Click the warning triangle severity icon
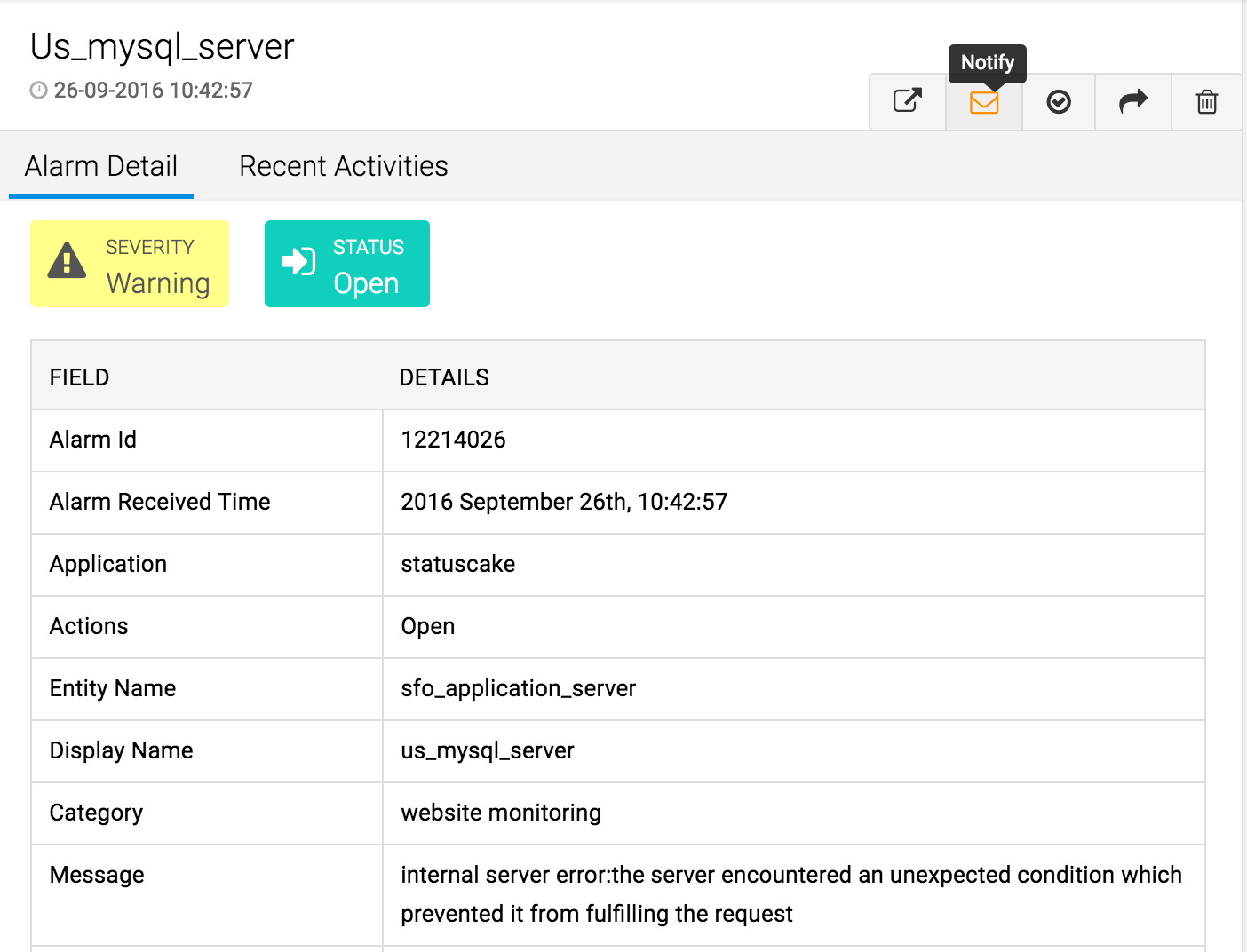 click(x=67, y=262)
